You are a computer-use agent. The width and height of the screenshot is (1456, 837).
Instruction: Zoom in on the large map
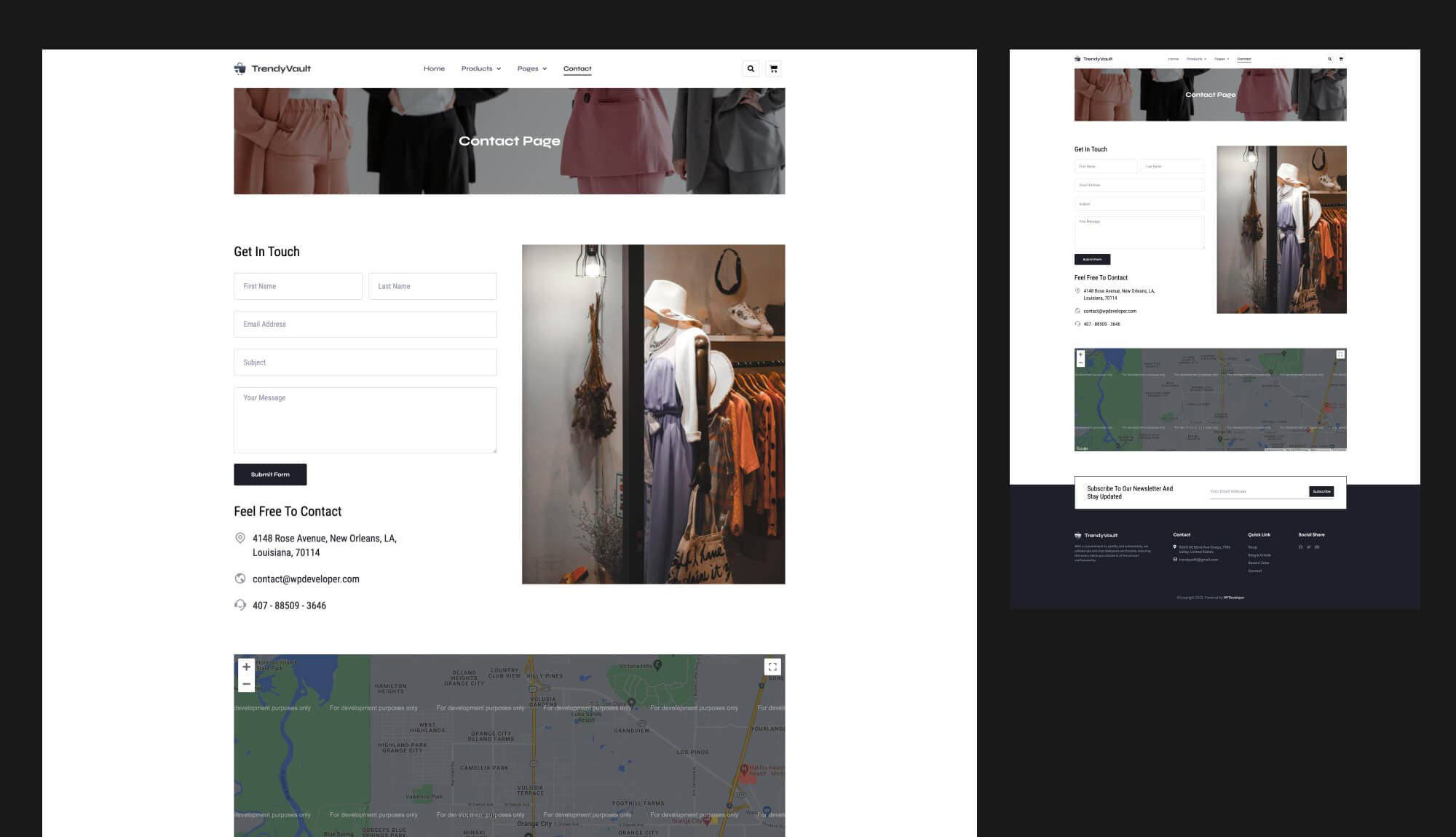[x=246, y=667]
